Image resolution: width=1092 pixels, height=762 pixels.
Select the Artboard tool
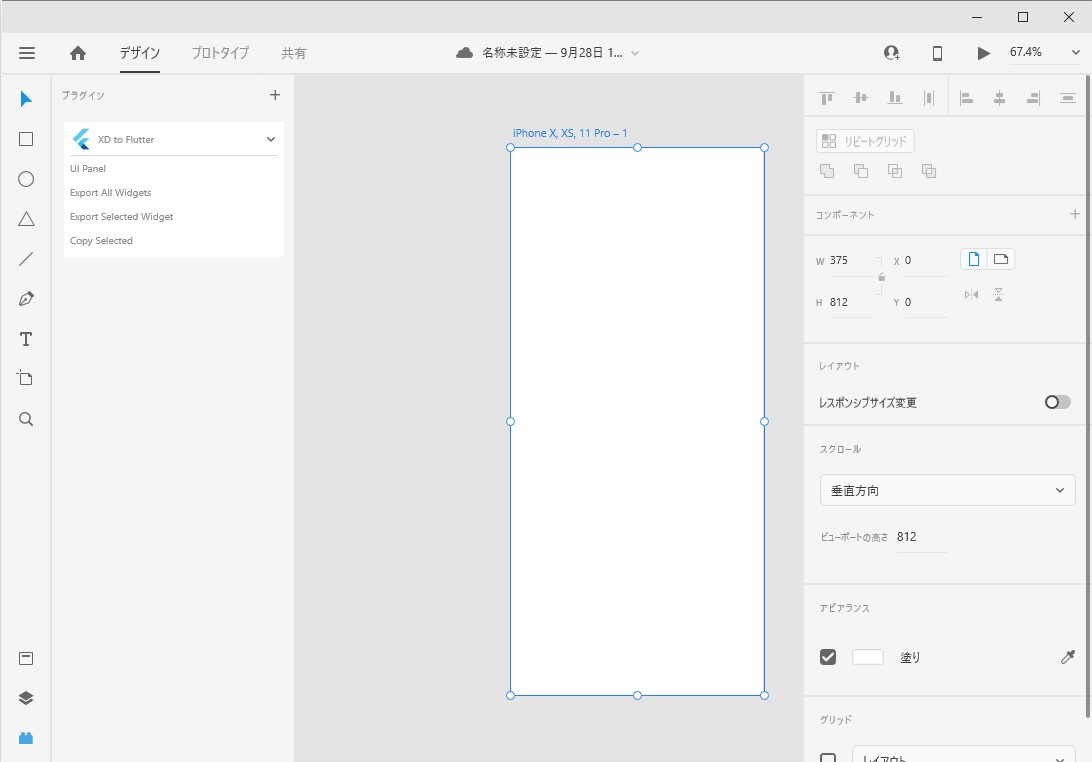pyautogui.click(x=25, y=378)
